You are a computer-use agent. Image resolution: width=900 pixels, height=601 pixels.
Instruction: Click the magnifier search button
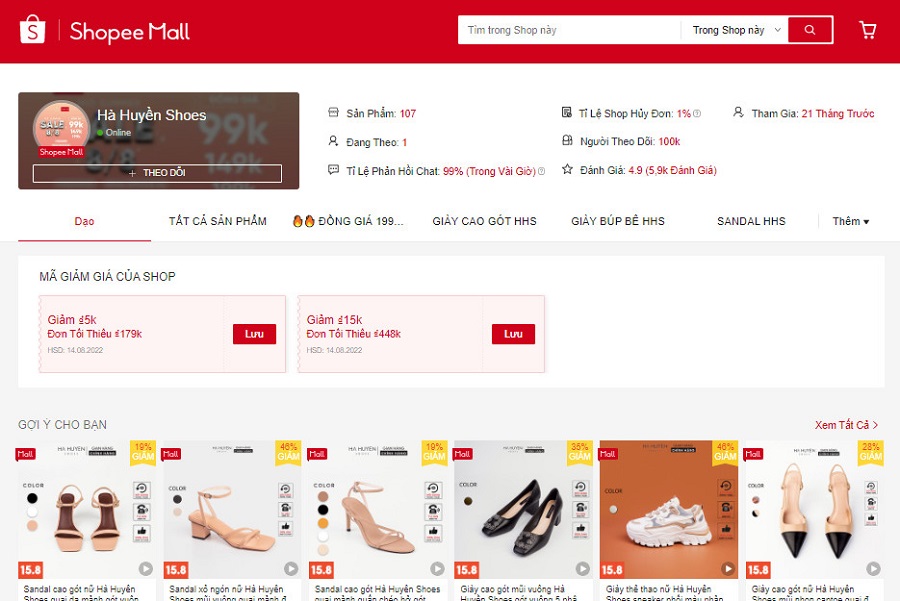(x=810, y=30)
